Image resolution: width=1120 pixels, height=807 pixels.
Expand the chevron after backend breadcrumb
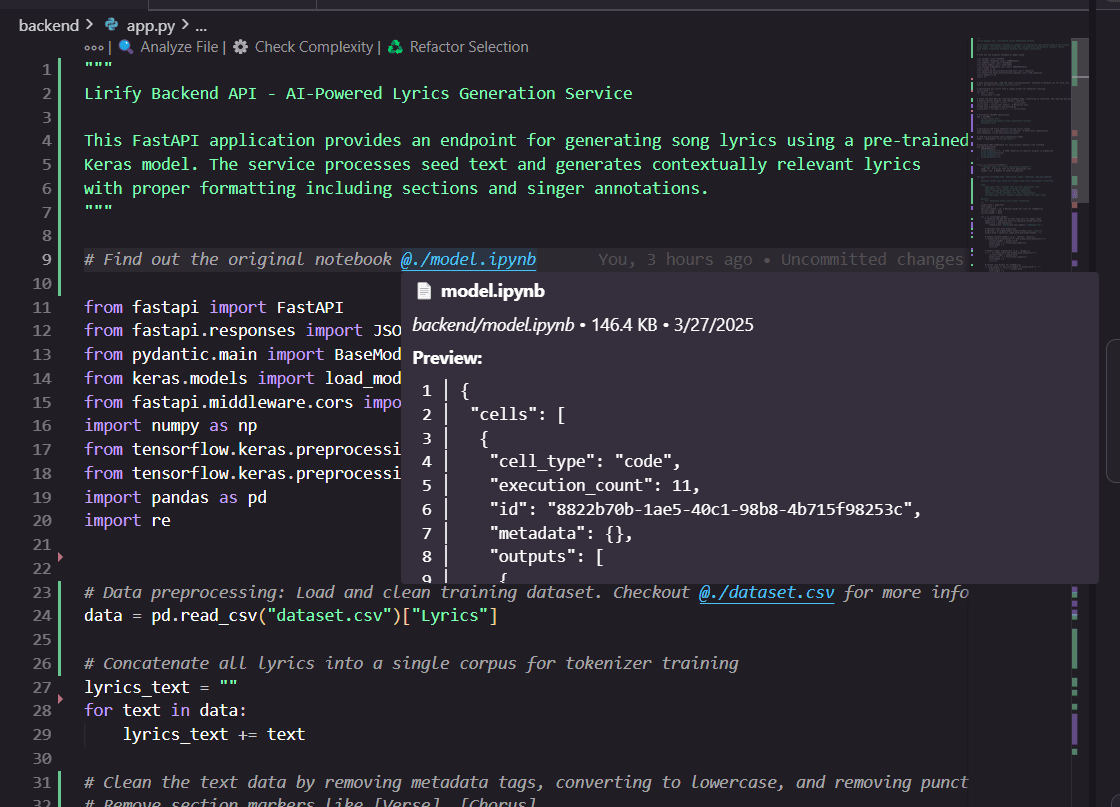tap(90, 25)
